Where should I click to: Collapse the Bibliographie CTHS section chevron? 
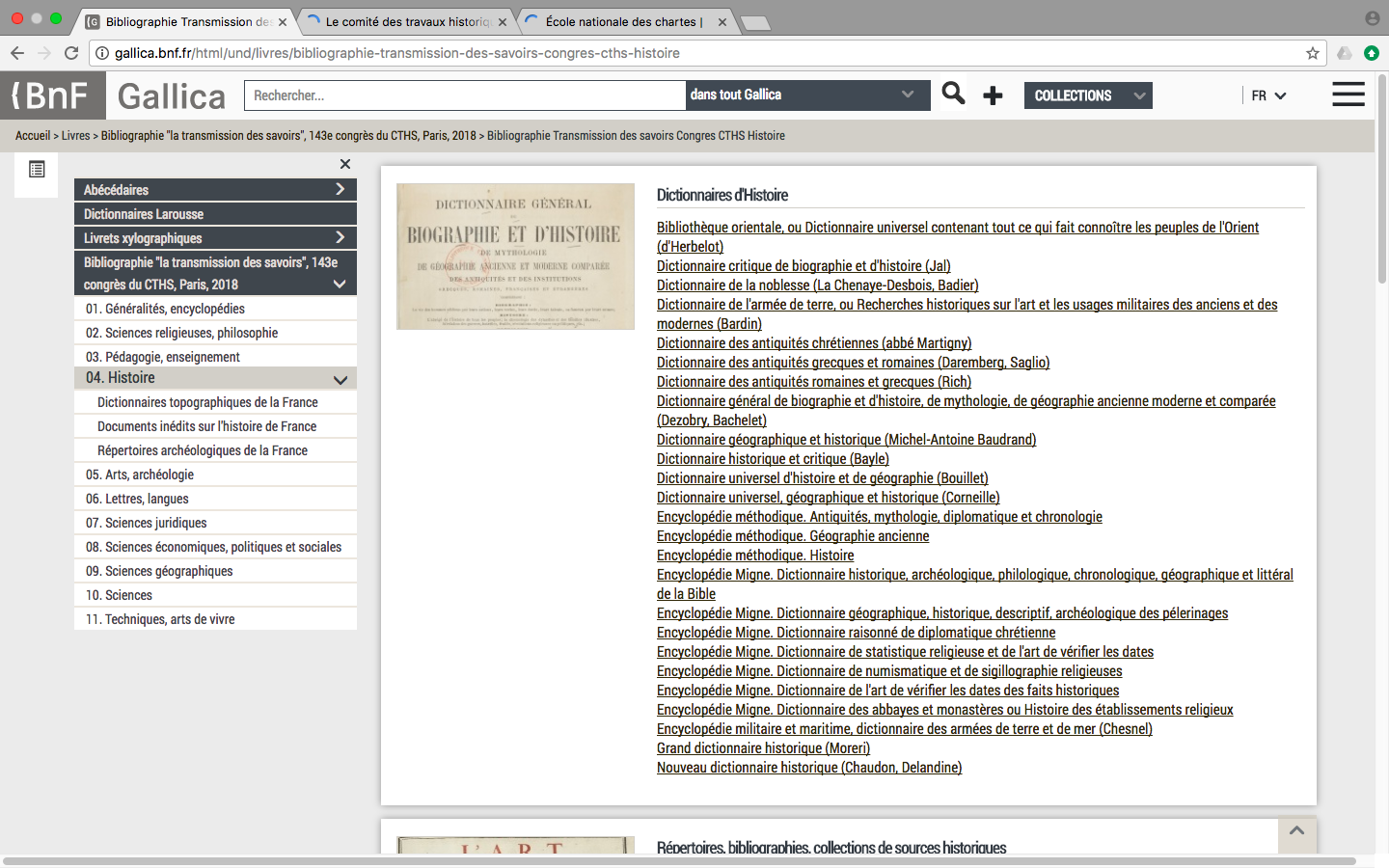click(x=340, y=284)
